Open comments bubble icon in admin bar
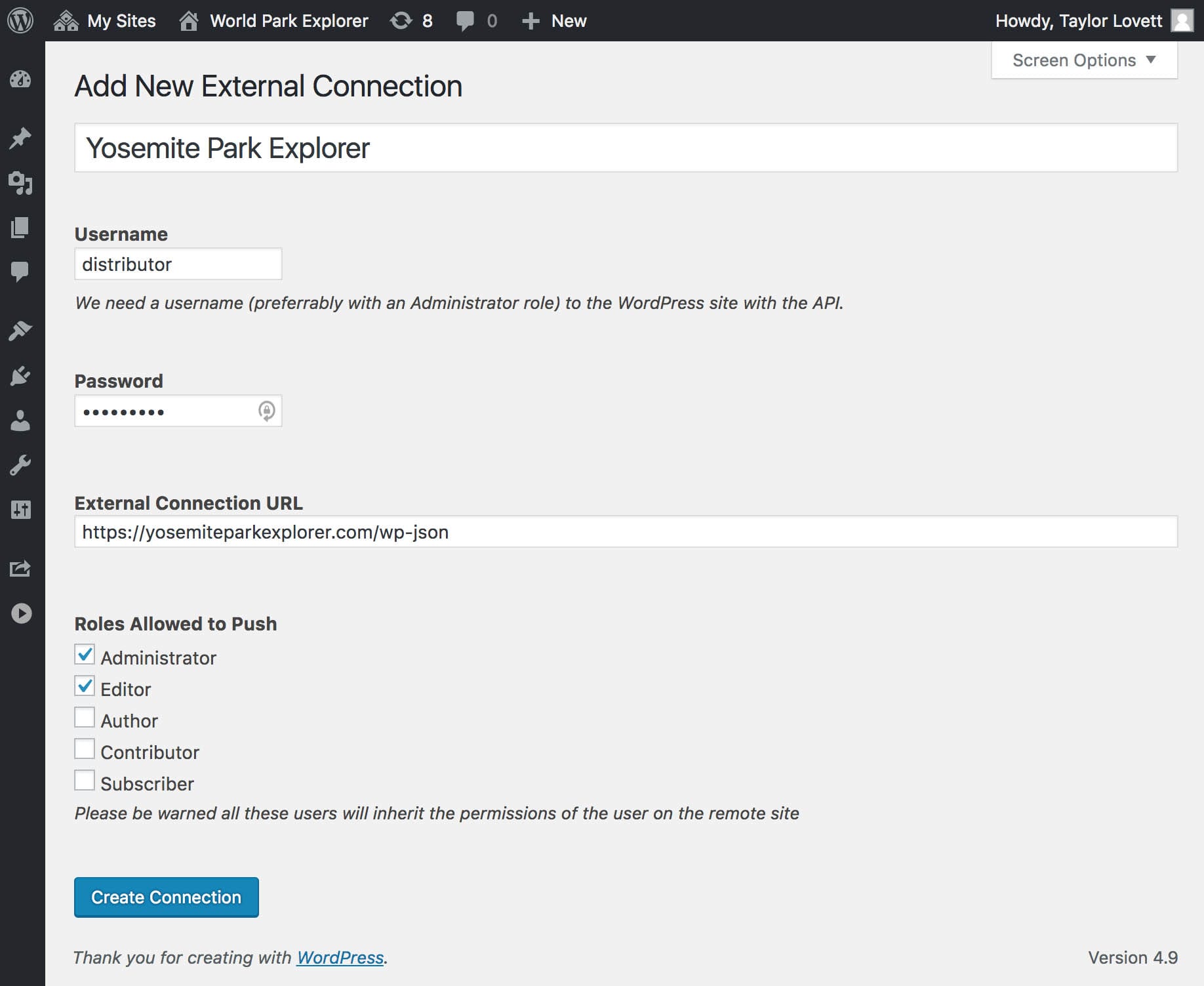Image resolution: width=1204 pixels, height=986 pixels. 465,21
